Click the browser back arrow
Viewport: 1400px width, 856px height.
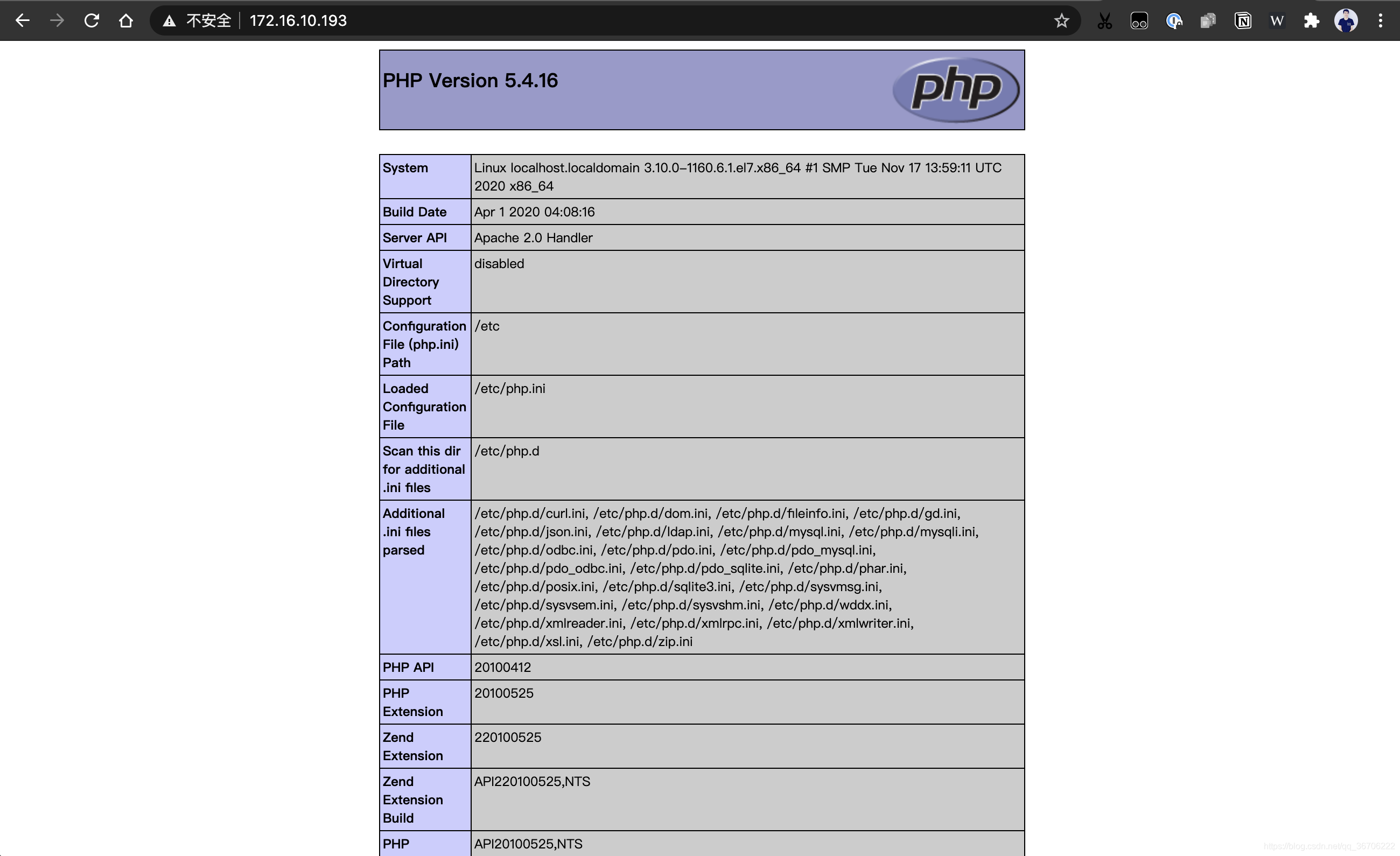pos(22,21)
